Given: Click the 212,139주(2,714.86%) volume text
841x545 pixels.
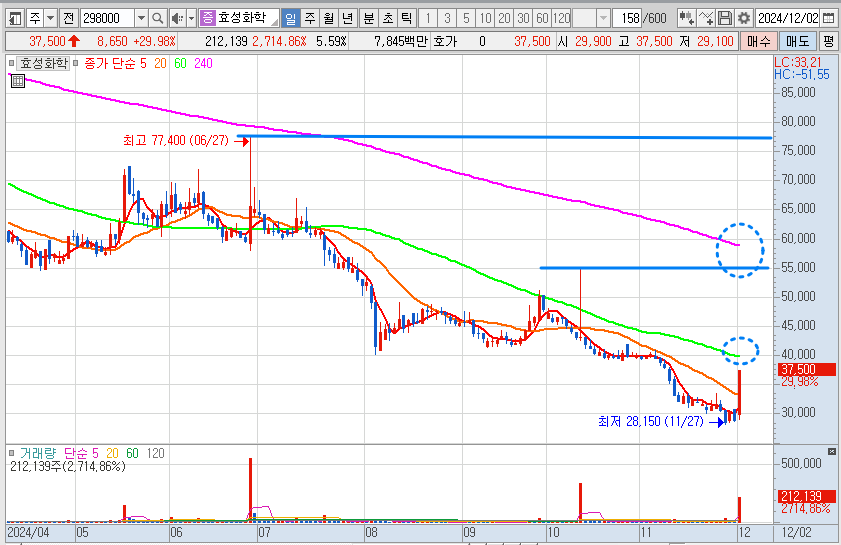Looking at the screenshot, I should 68,466.
